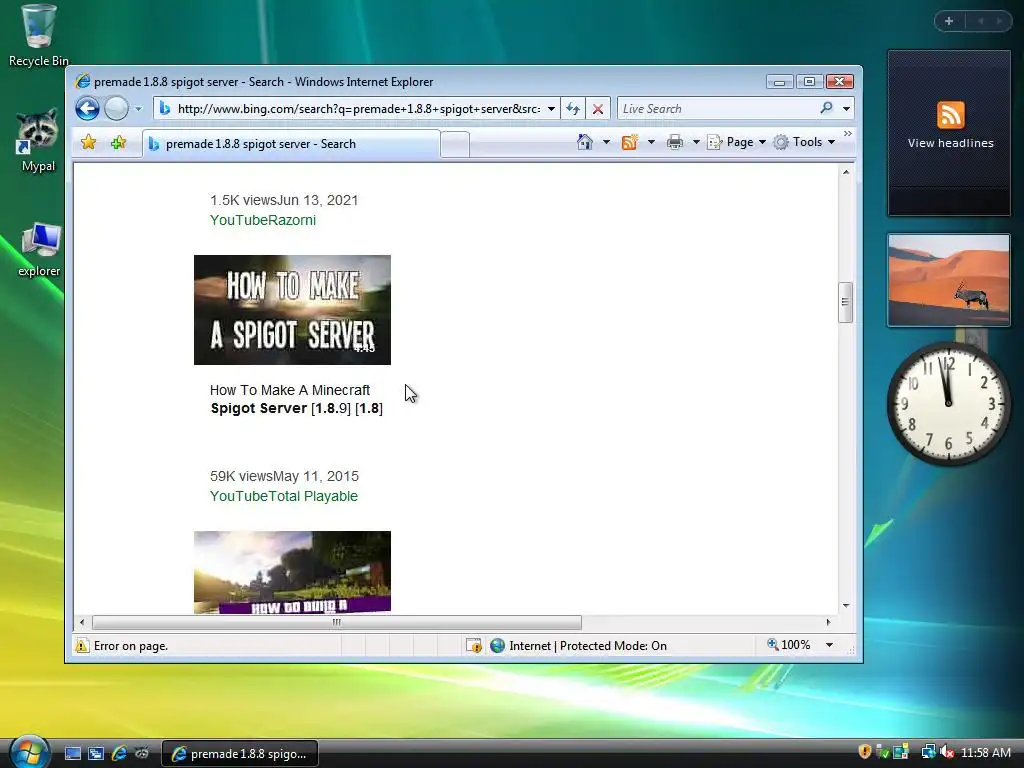
Task: Expand the zoom level dropdown arrow
Action: point(829,645)
